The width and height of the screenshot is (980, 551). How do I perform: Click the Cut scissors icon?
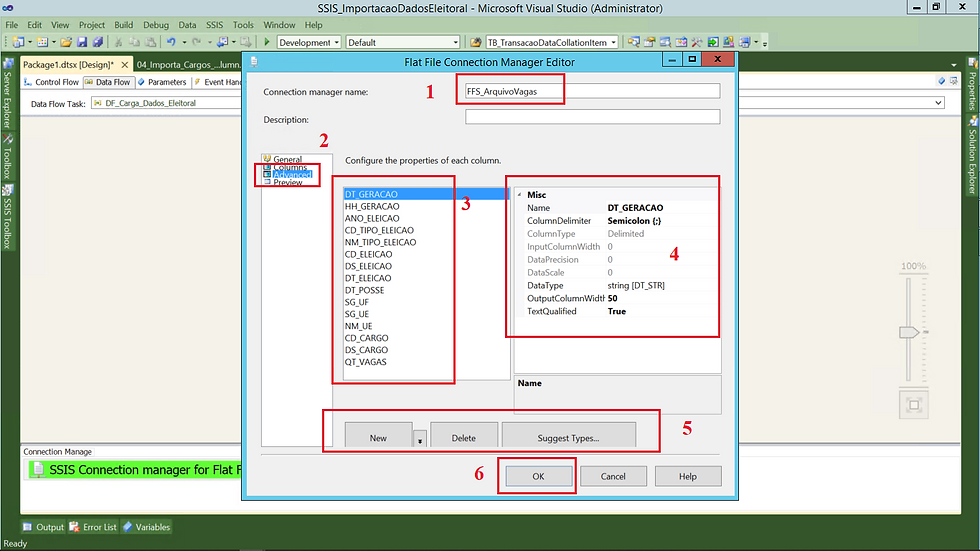tap(118, 42)
